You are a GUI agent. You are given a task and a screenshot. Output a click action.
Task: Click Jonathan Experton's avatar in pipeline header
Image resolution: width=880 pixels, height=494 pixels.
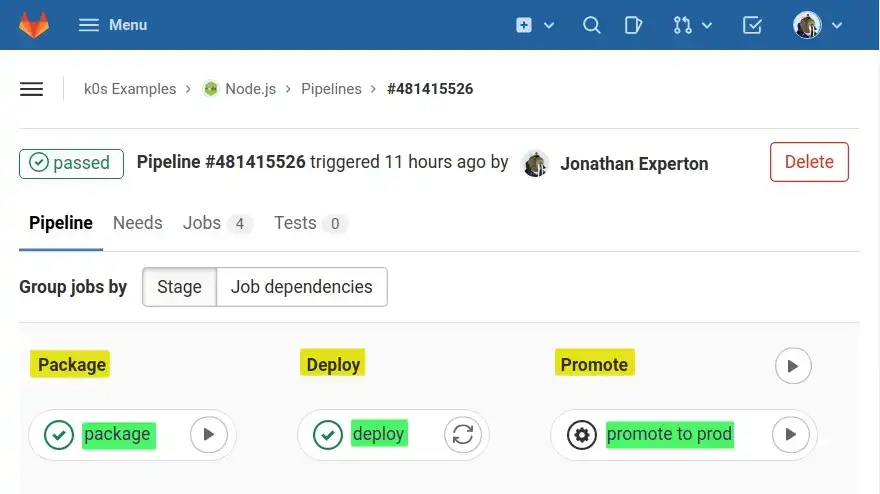tap(535, 163)
